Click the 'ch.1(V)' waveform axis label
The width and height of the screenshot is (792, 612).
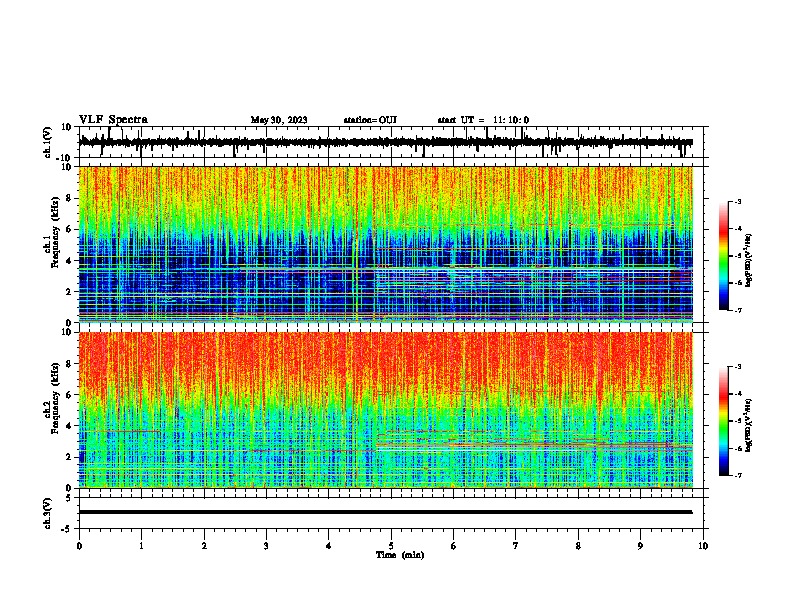point(49,142)
